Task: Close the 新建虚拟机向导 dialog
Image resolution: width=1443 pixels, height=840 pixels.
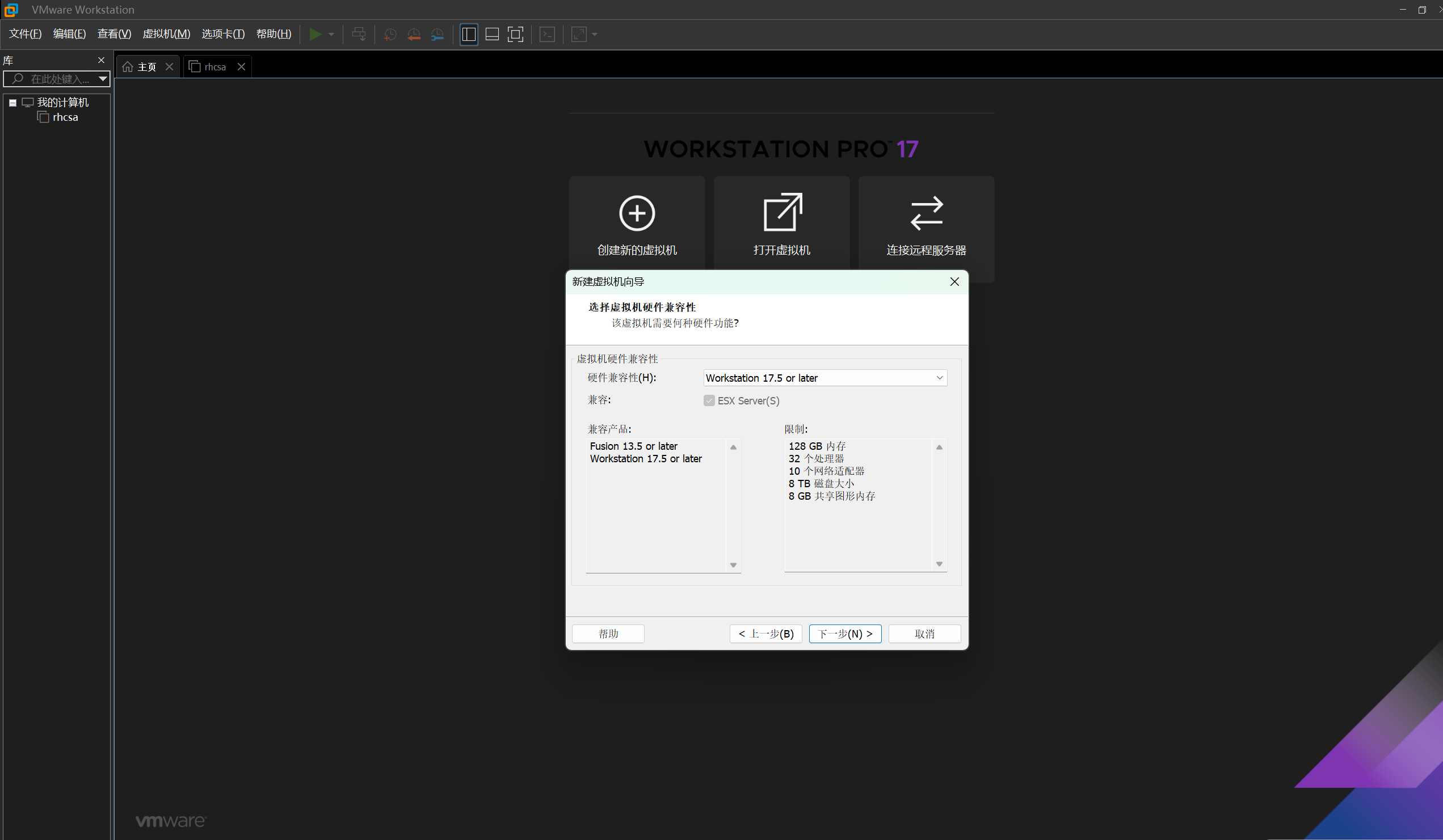Action: click(954, 281)
